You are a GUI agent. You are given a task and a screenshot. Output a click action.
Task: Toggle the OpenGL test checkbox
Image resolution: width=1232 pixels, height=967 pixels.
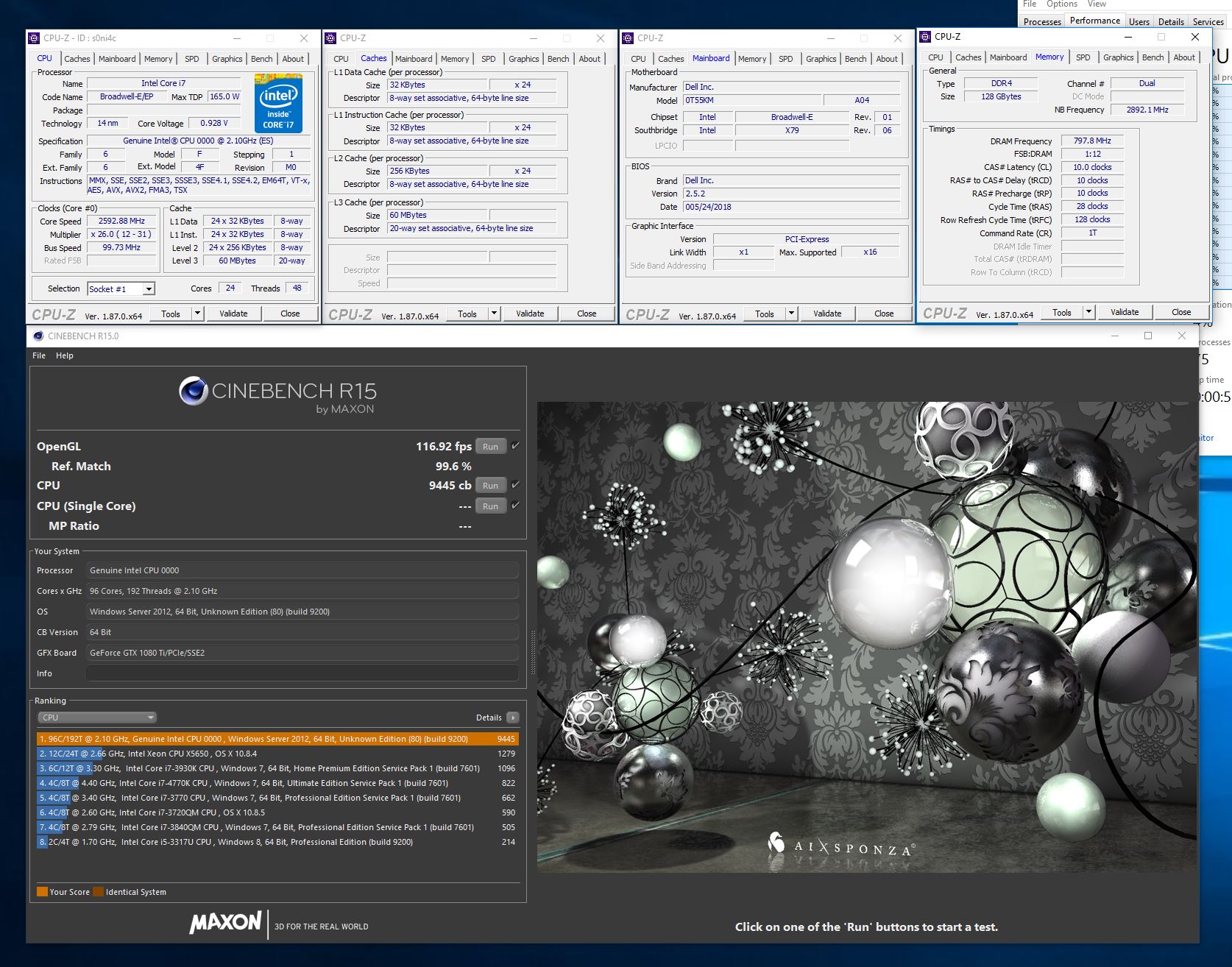click(515, 446)
